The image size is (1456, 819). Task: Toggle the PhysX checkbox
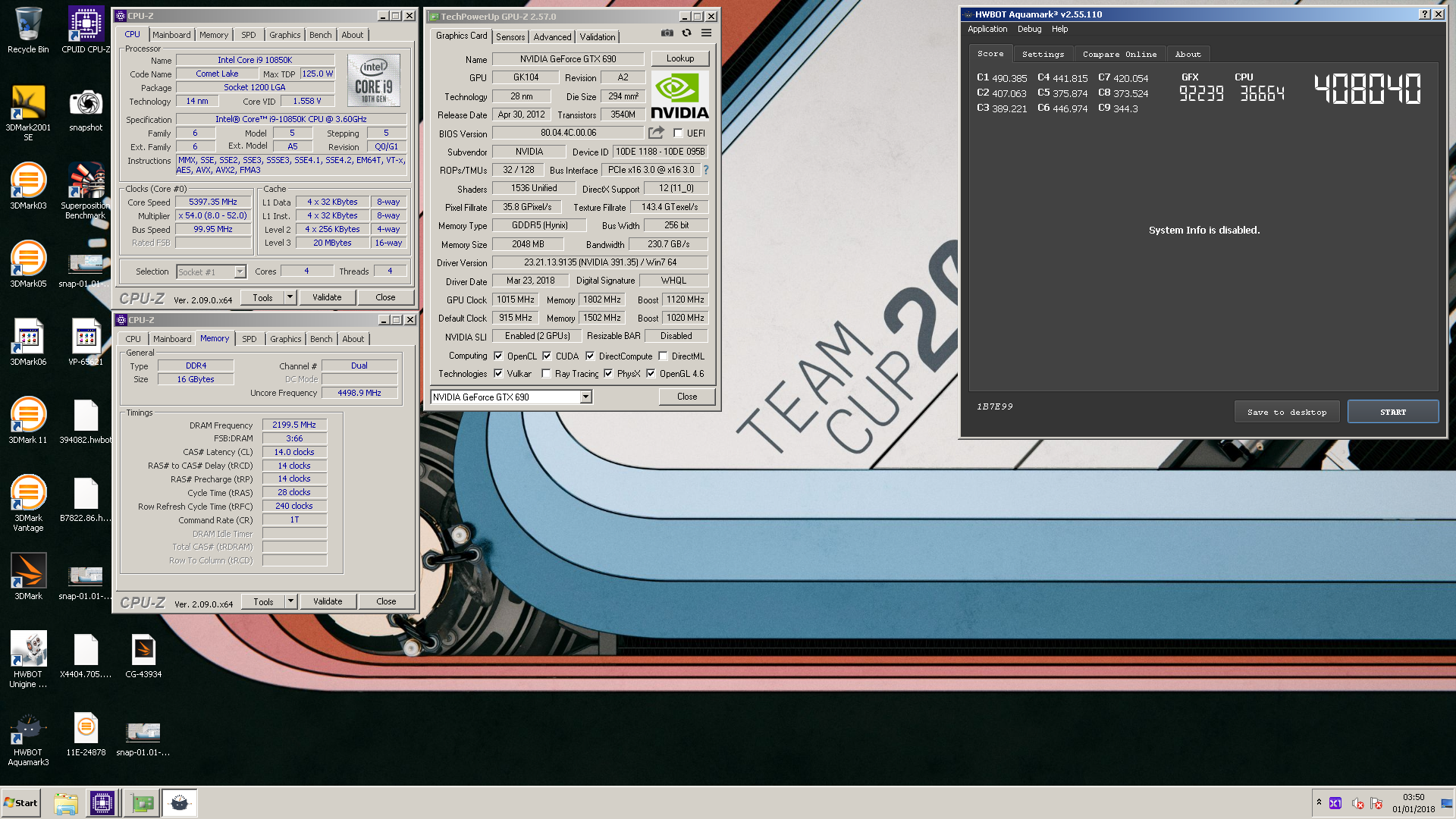(x=608, y=374)
